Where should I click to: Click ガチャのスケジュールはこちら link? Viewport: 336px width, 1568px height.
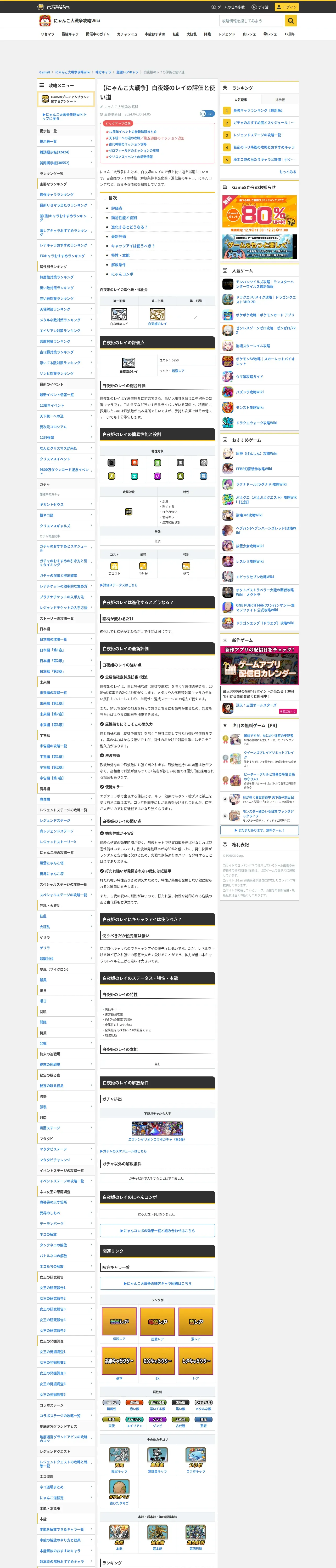pyautogui.click(x=123, y=1151)
